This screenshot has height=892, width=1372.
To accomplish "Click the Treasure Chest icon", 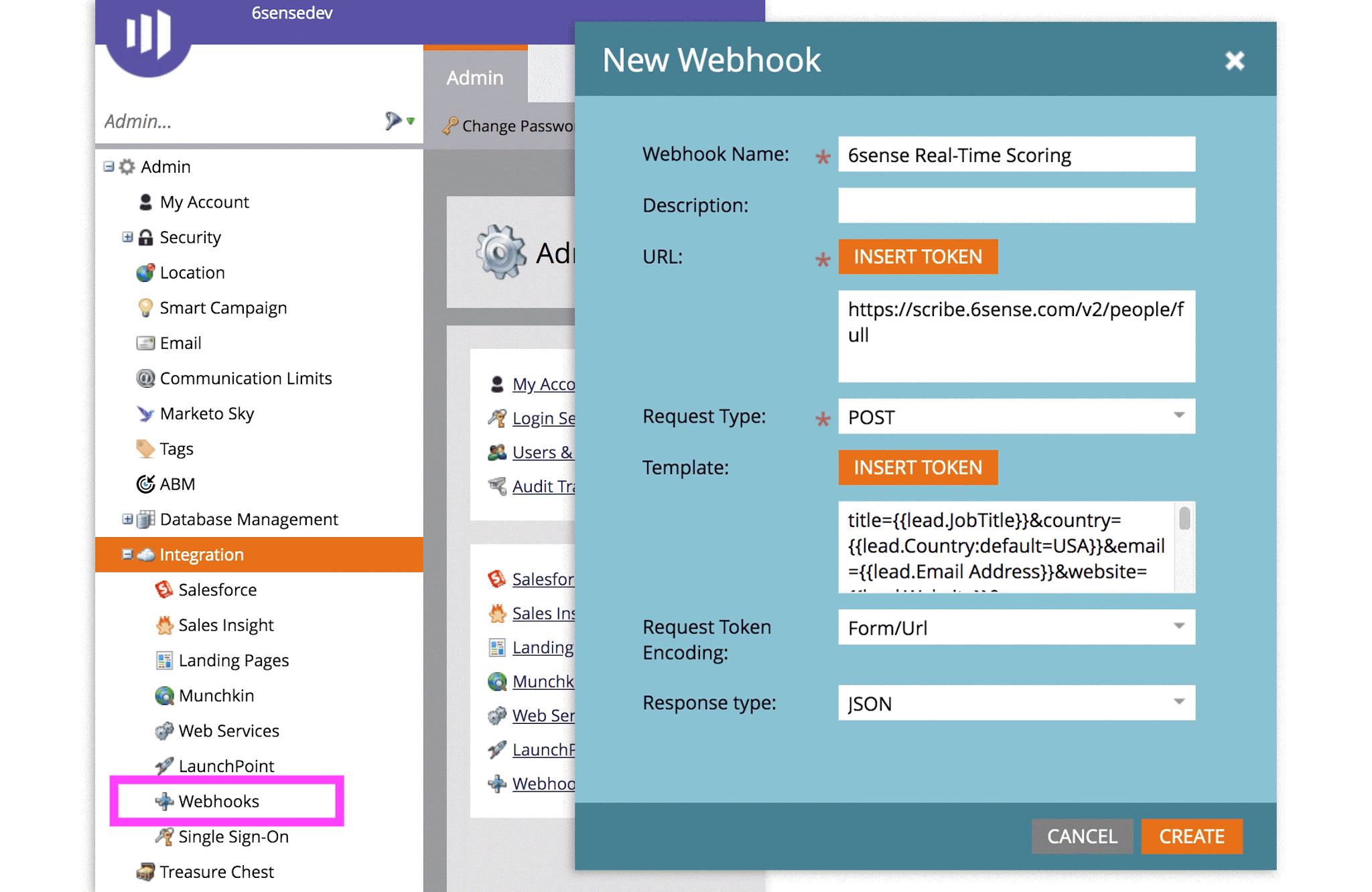I will coord(145,872).
